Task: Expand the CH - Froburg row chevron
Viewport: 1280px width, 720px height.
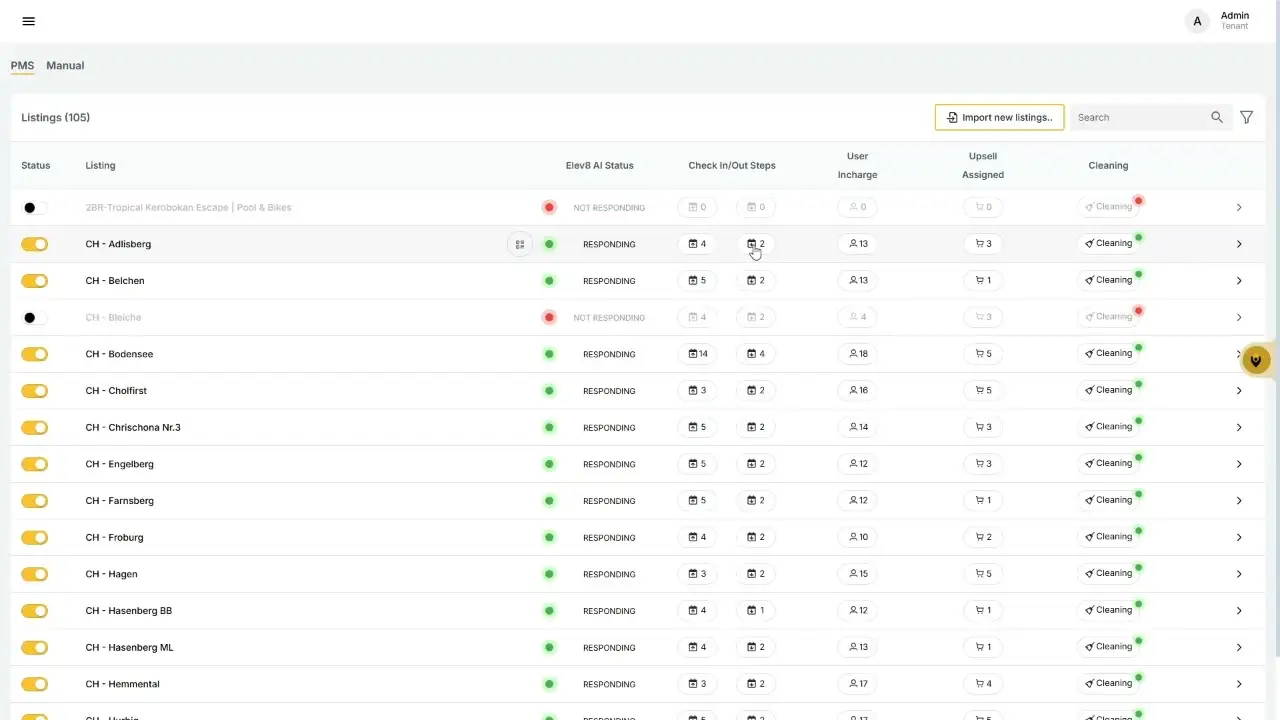Action: [1238, 538]
